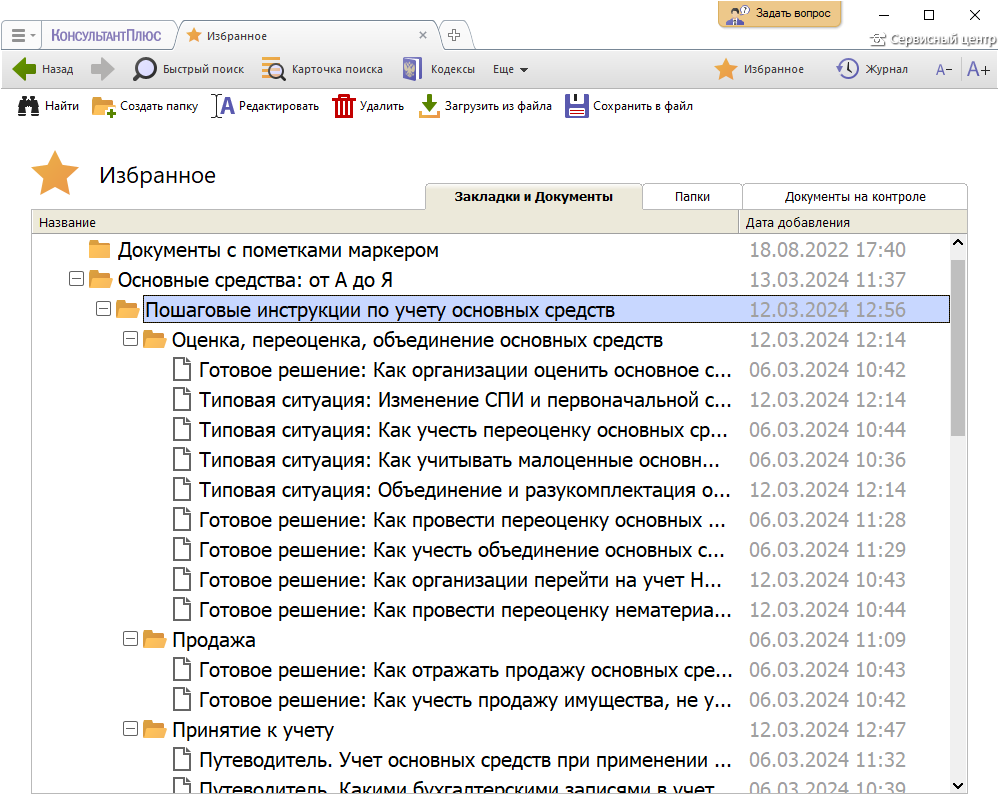Open Quick search magnifier icon
This screenshot has width=1000, height=800.
tap(145, 69)
